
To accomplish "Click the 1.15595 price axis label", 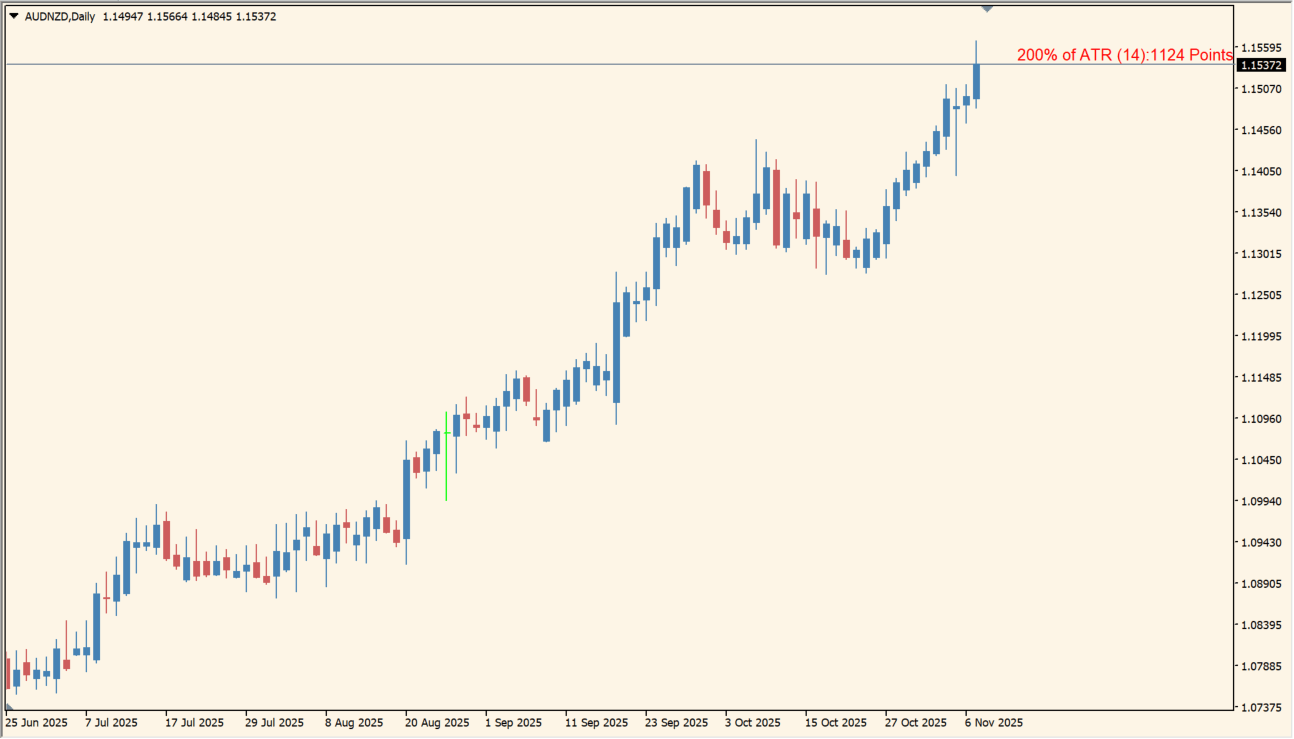I will [x=1260, y=48].
